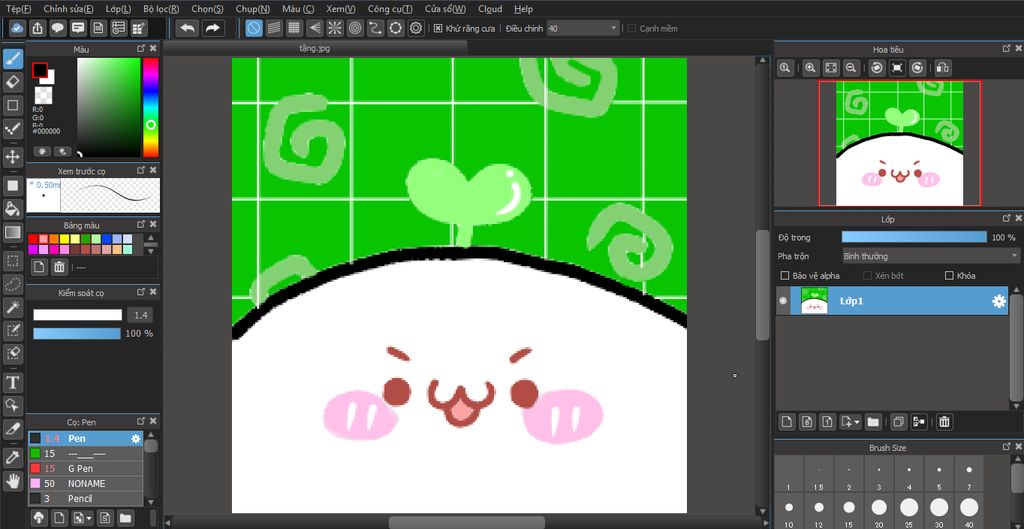Select the Eraser tool
The width and height of the screenshot is (1024, 529).
[x=13, y=82]
